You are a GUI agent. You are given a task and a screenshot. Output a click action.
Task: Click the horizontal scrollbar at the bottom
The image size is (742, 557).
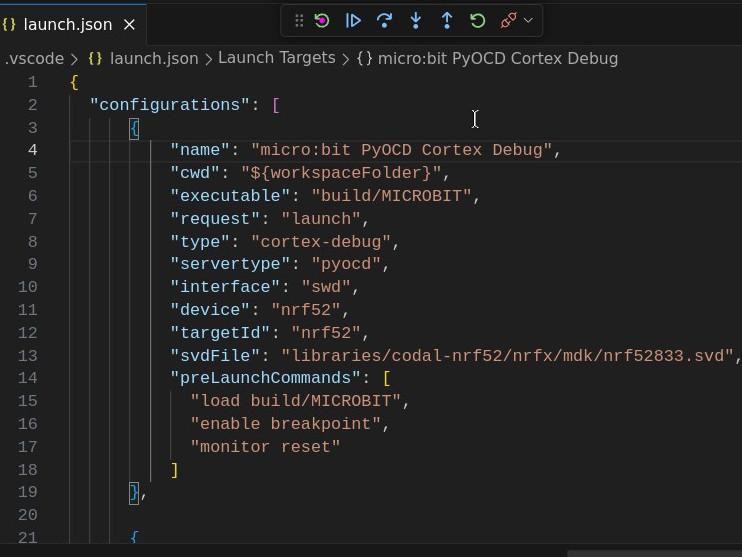(x=654, y=553)
